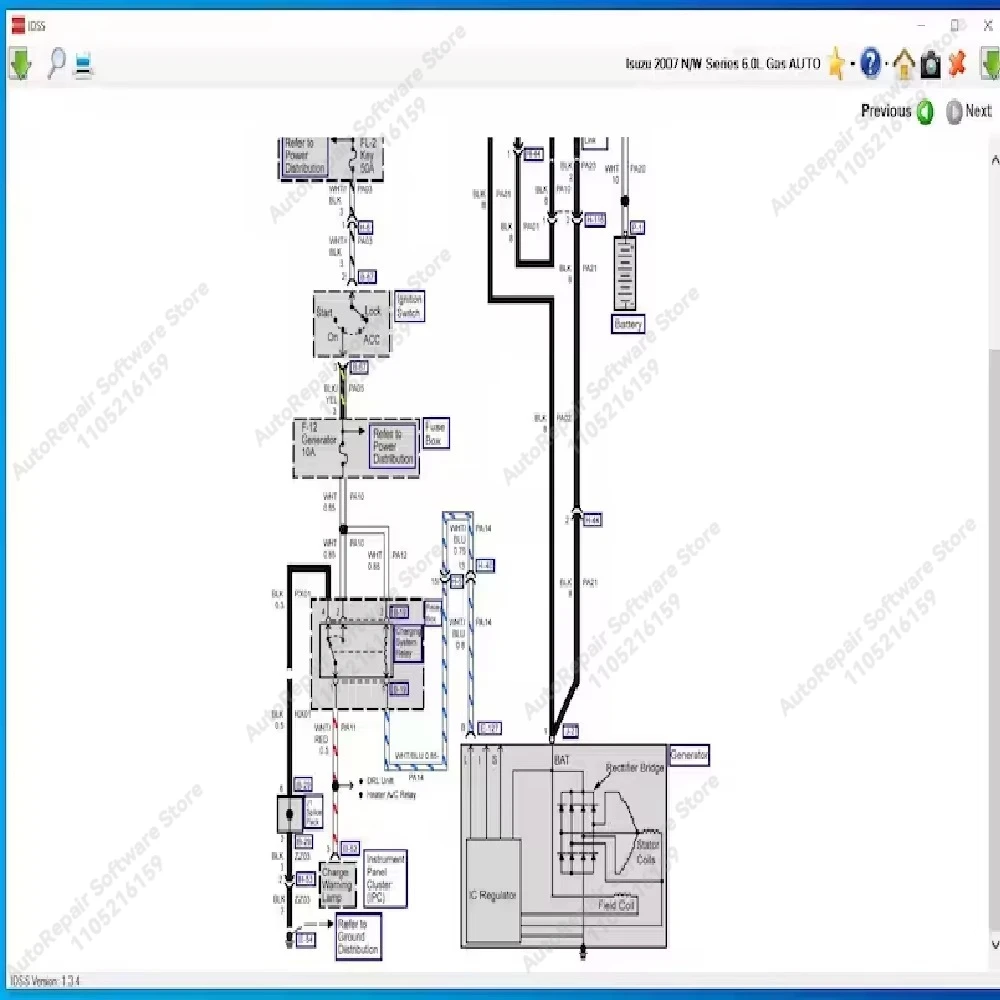Click the green arrow icon right of red X
The height and width of the screenshot is (1000, 1000).
point(990,64)
